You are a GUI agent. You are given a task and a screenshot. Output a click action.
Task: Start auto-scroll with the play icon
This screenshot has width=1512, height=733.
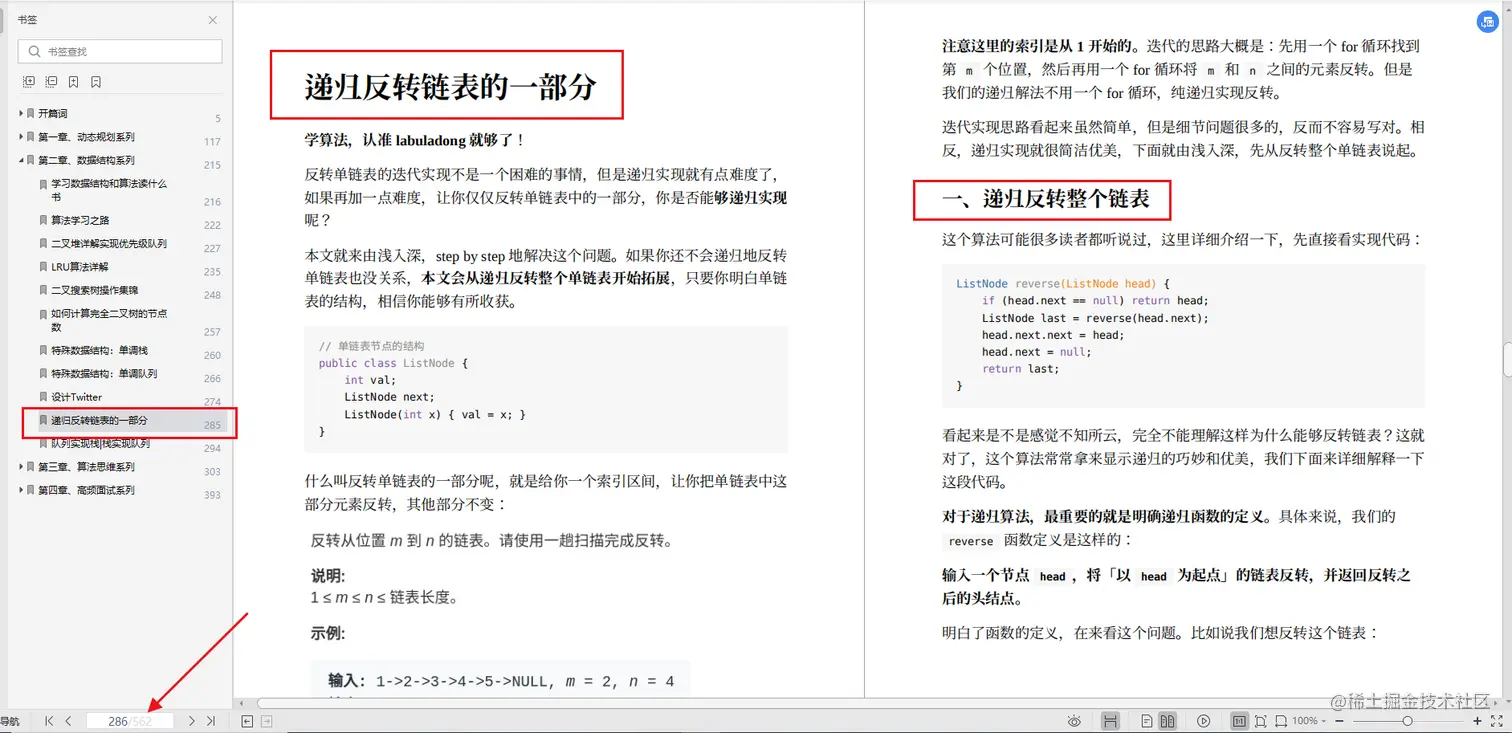[x=1203, y=720]
